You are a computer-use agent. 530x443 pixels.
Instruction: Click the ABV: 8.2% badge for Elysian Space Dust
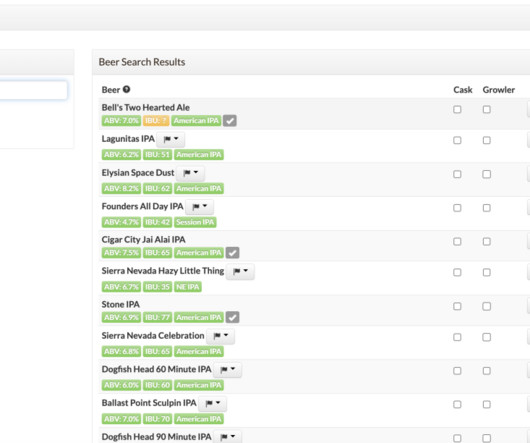[x=121, y=189]
